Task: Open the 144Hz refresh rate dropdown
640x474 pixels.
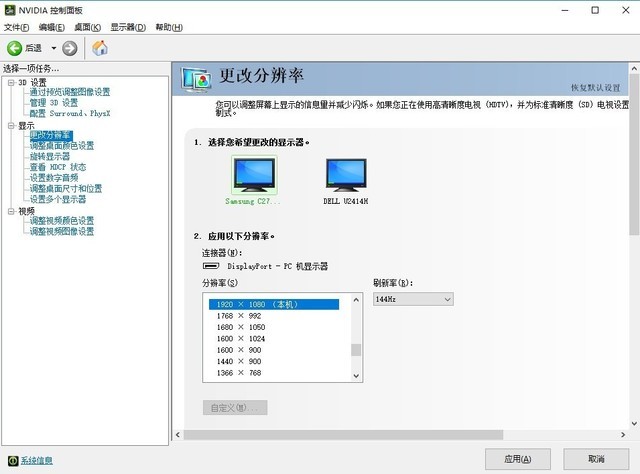Action: click(x=413, y=299)
